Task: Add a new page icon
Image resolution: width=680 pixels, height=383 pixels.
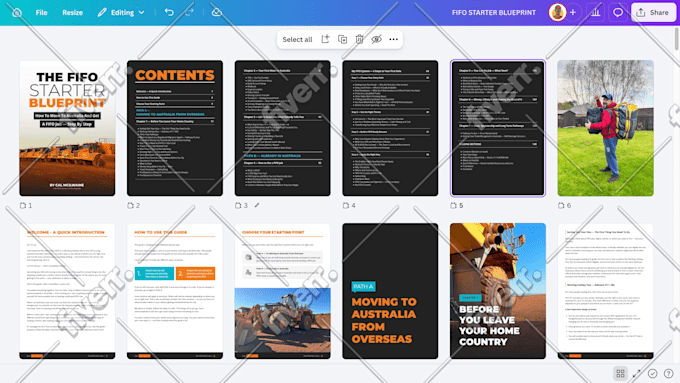Action: coord(325,39)
